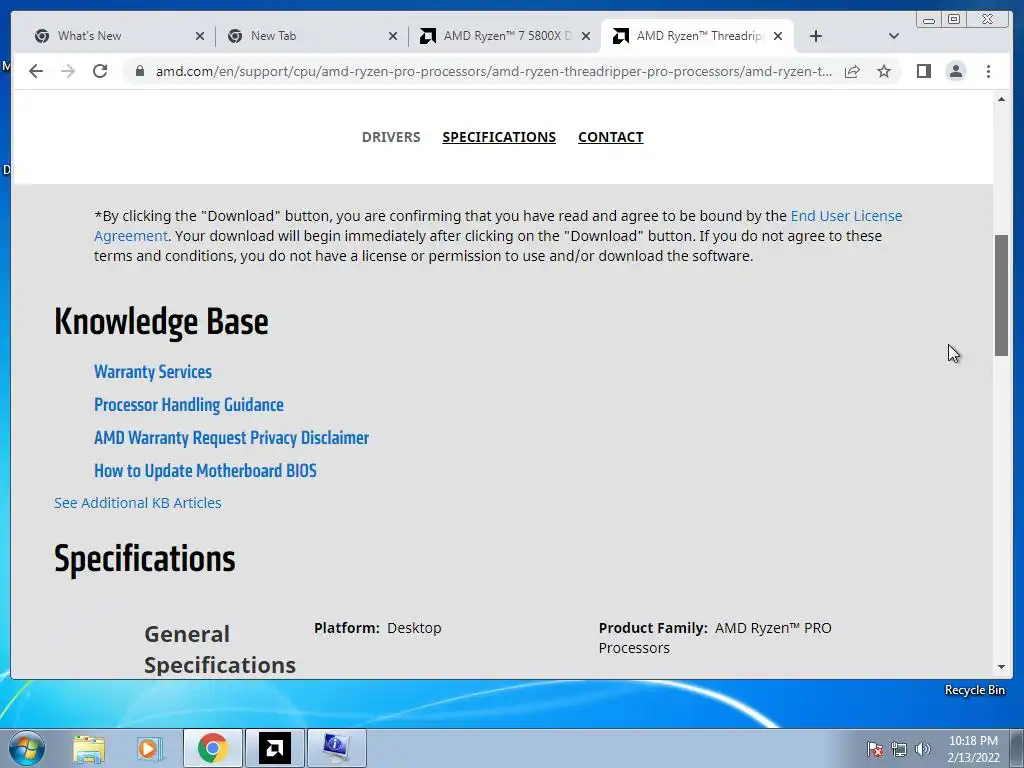Image resolution: width=1024 pixels, height=768 pixels.
Task: Close the What's New tab
Action: [200, 36]
